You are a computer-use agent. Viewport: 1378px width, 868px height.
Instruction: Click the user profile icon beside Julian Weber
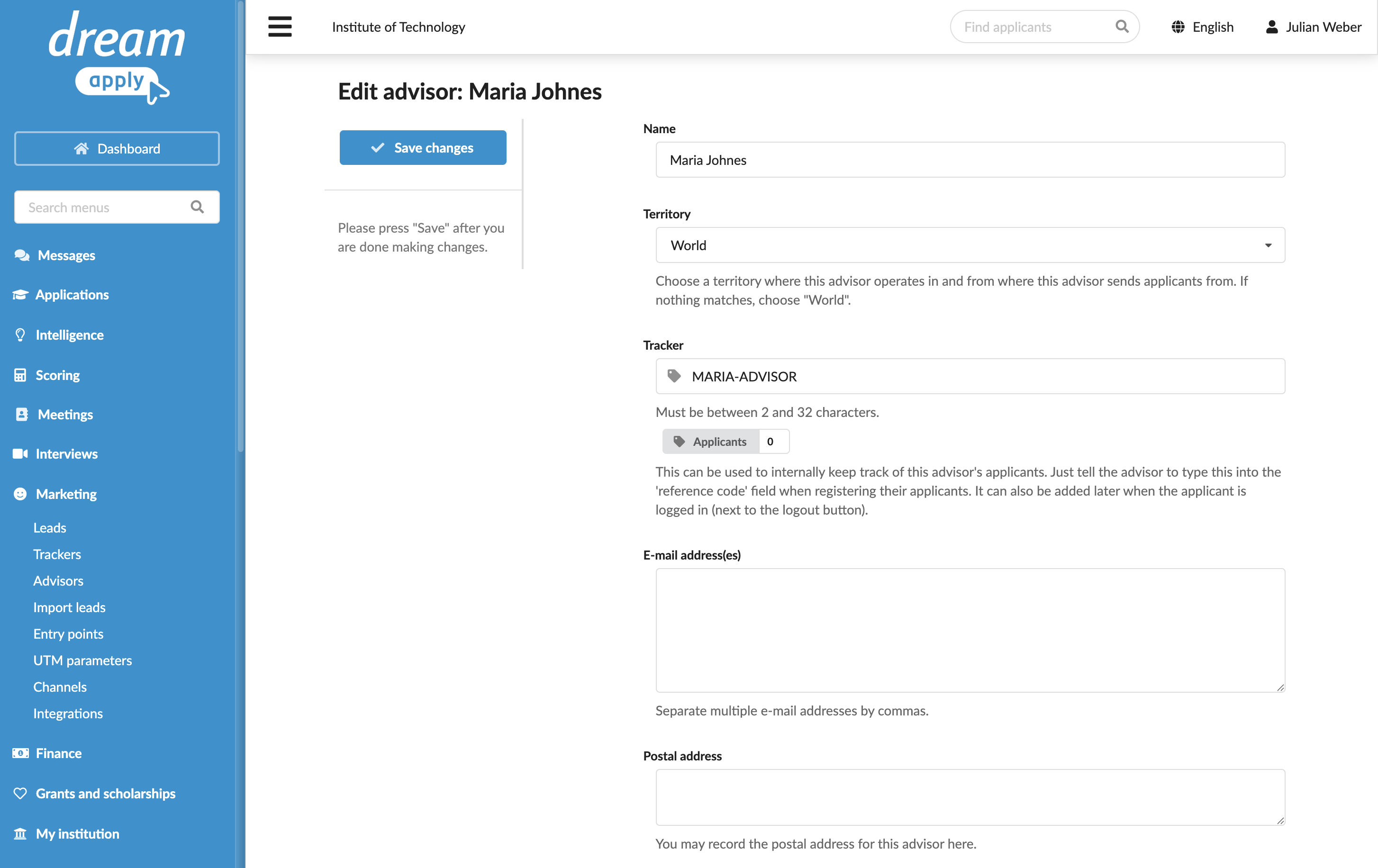click(x=1271, y=27)
